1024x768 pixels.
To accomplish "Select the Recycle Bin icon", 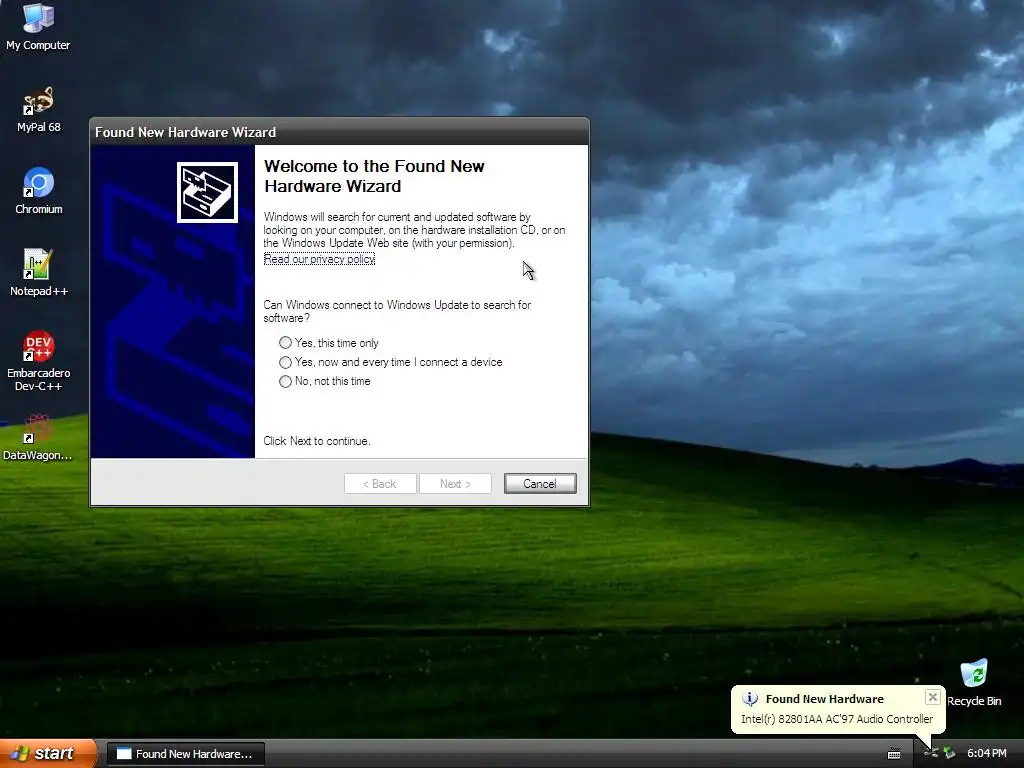I will click(974, 683).
